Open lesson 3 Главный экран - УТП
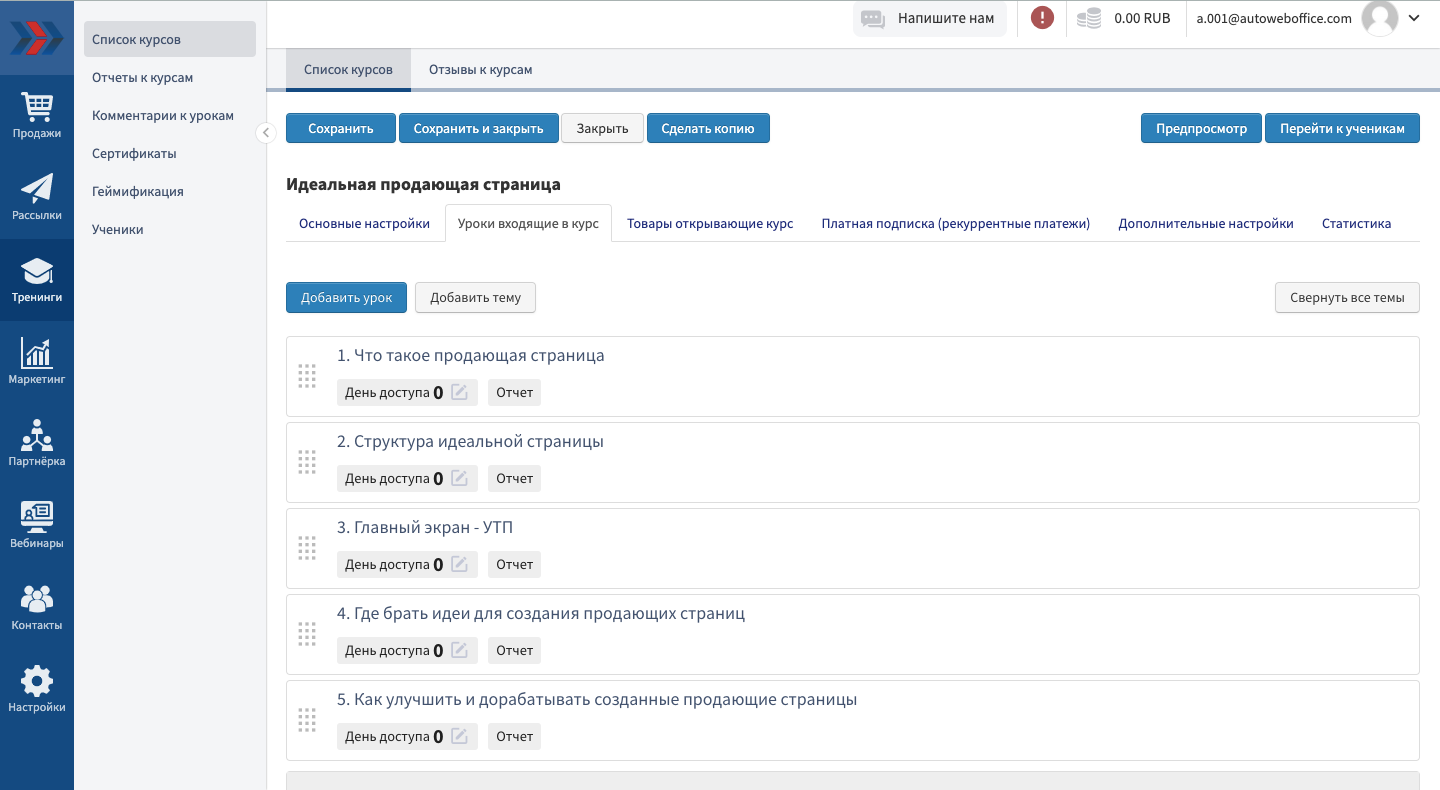The height and width of the screenshot is (790, 1440). pyautogui.click(x=425, y=527)
